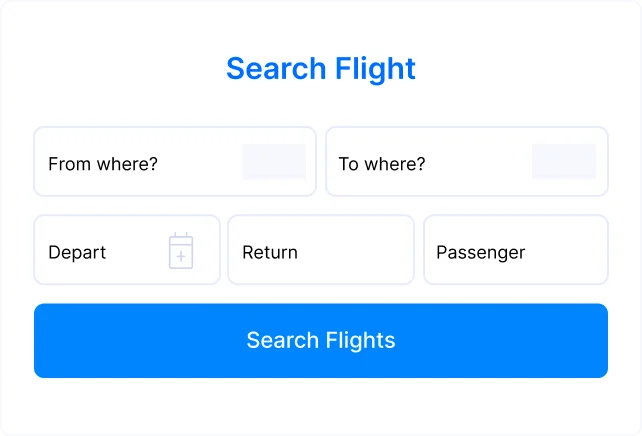This screenshot has height=436, width=642.
Task: Add a departure date via calendar plus icon
Action: click(181, 257)
